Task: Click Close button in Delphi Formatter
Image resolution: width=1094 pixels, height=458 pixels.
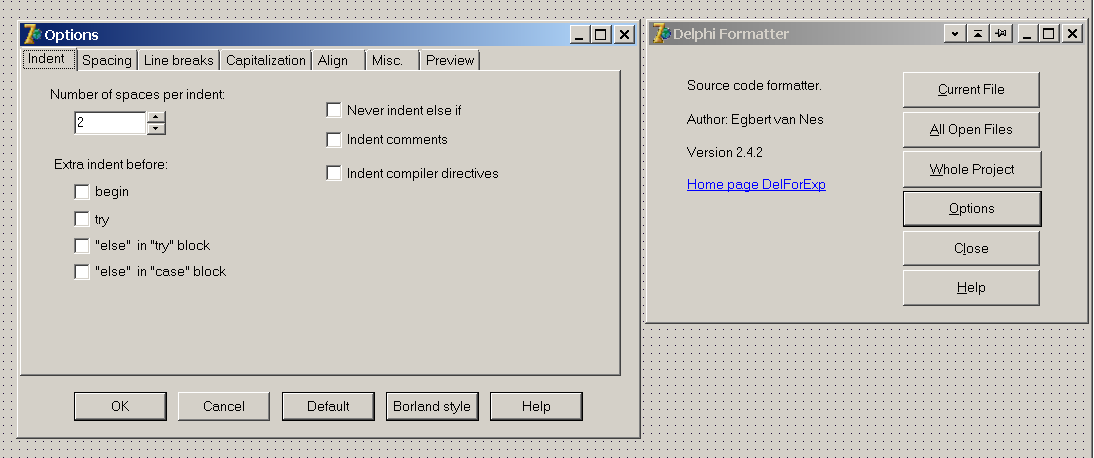Action: [x=971, y=249]
